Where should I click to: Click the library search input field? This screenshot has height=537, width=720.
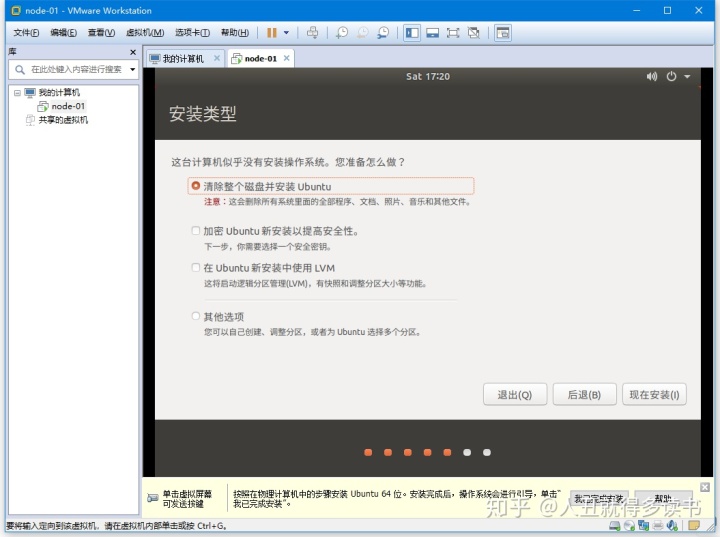point(75,70)
